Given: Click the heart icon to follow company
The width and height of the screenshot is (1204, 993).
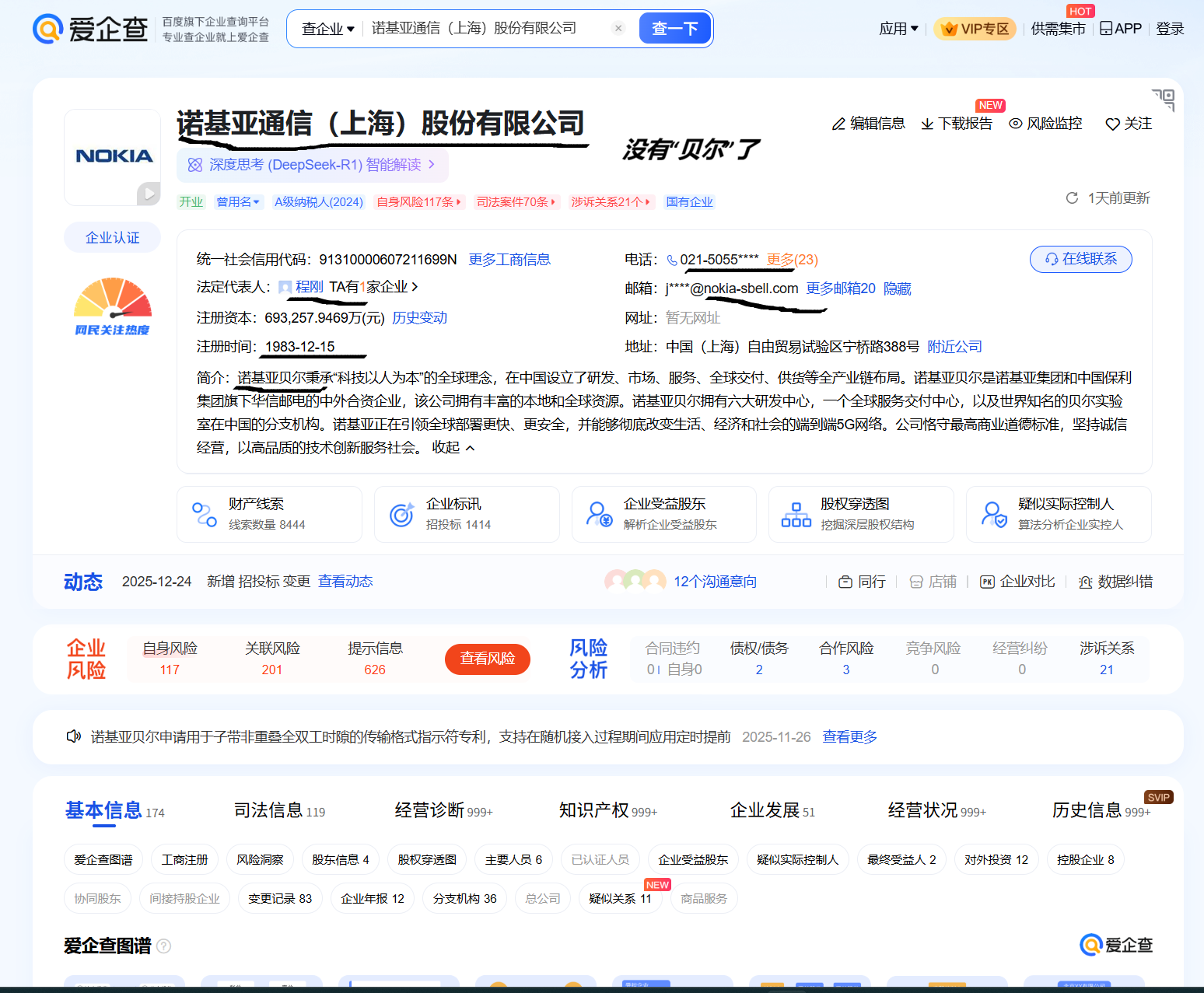Looking at the screenshot, I should coord(1112,124).
